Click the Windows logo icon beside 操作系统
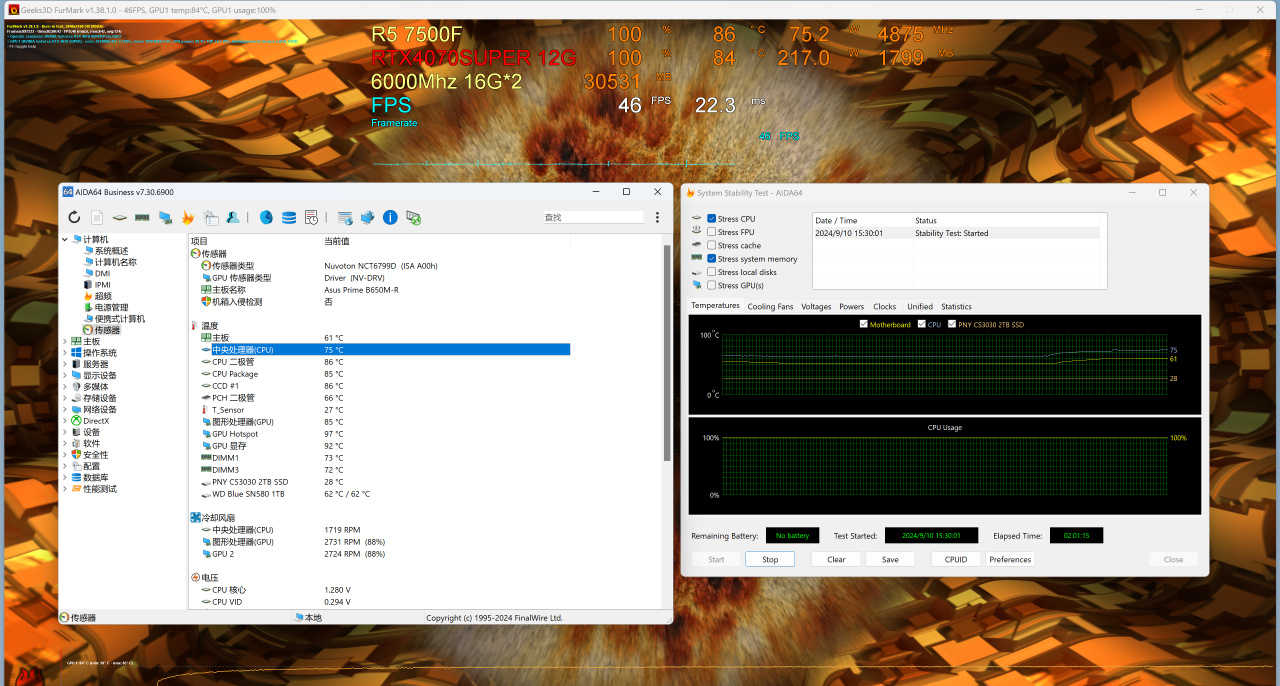Viewport: 1280px width, 686px height. click(x=77, y=352)
